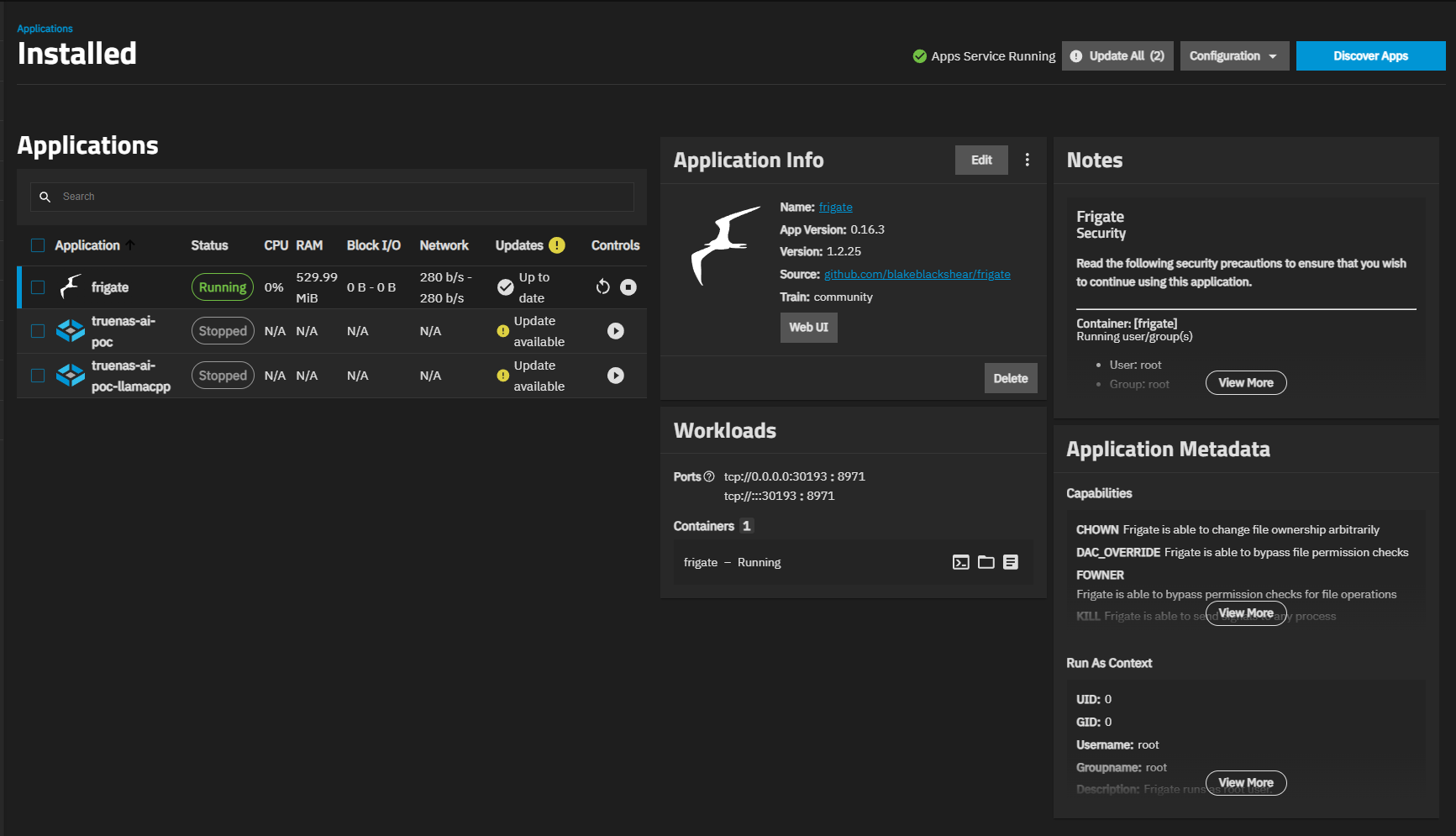Open volume mounts folder icon for frigate container
Screen dimensions: 1456x836
[x=986, y=562]
